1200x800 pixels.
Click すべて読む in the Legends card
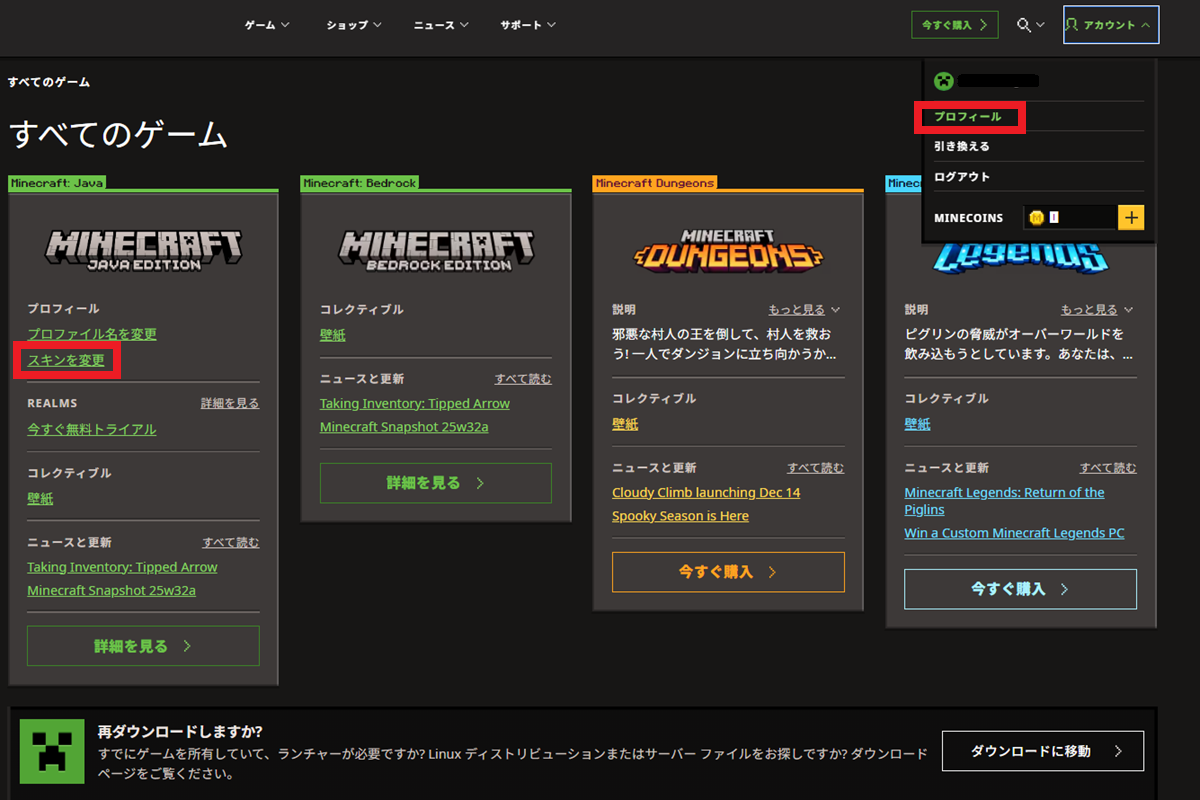[x=1108, y=468]
